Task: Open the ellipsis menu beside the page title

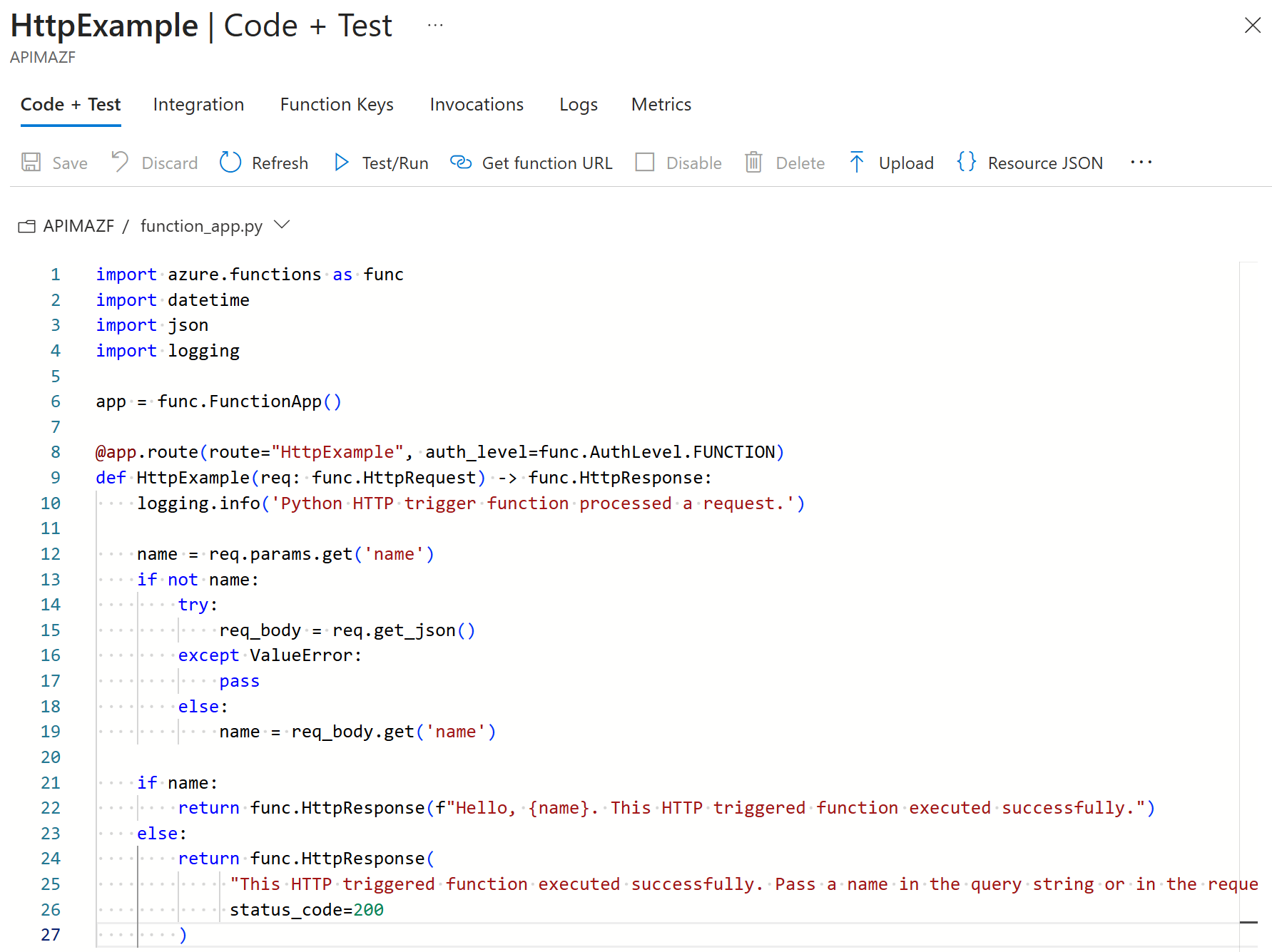Action: 435,26
